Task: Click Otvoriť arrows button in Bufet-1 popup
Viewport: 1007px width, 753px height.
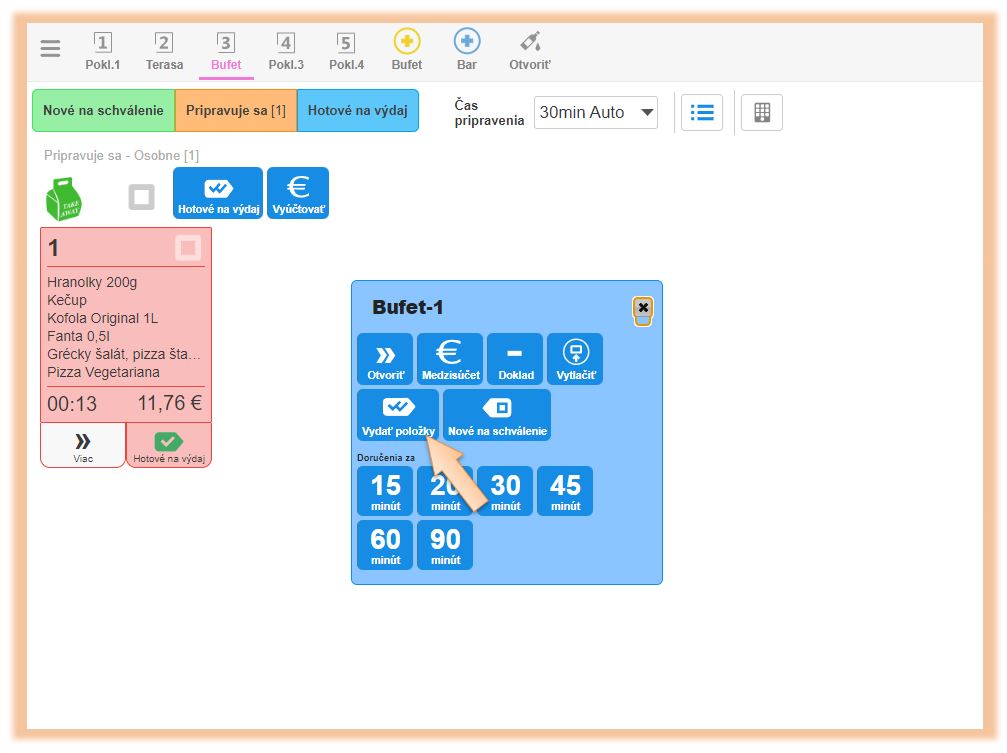Action: (x=385, y=359)
